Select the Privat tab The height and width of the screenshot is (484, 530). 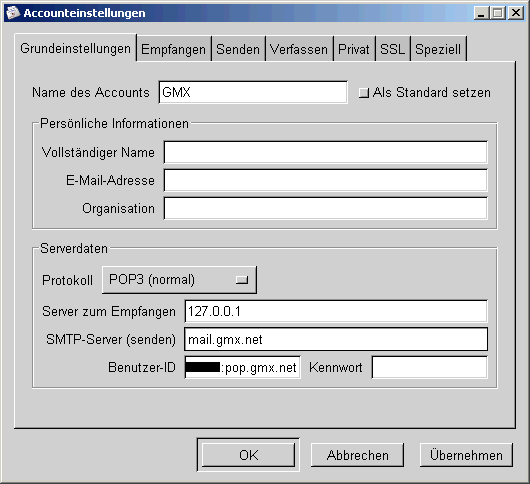354,49
